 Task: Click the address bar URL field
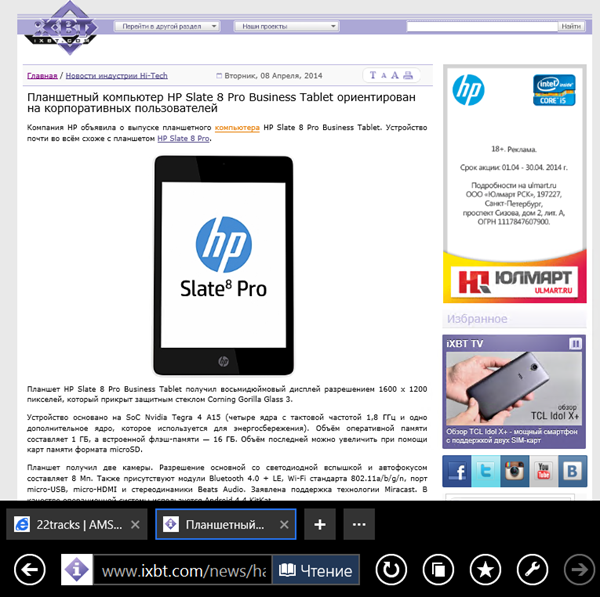(x=183, y=570)
